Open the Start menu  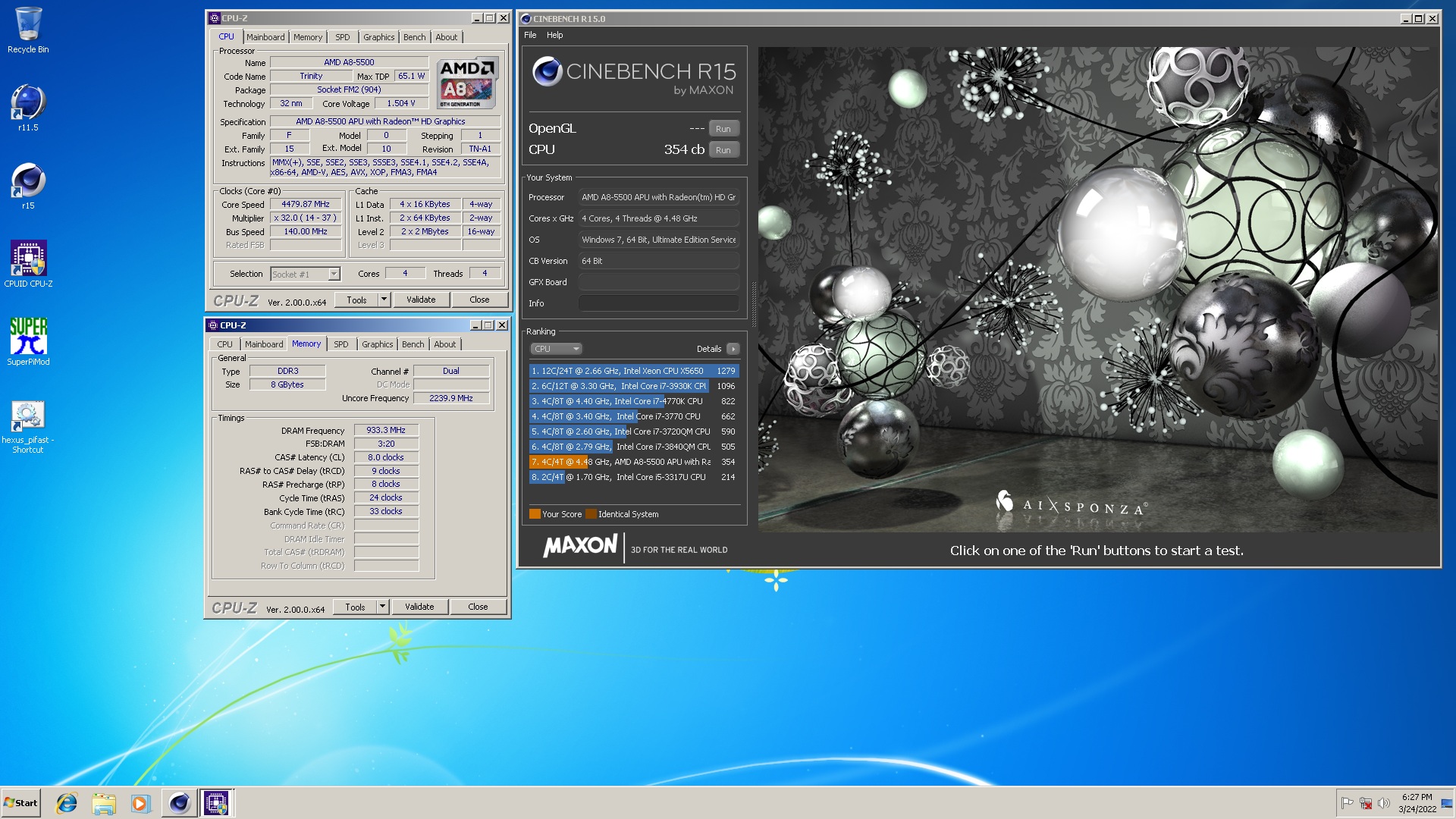point(21,803)
